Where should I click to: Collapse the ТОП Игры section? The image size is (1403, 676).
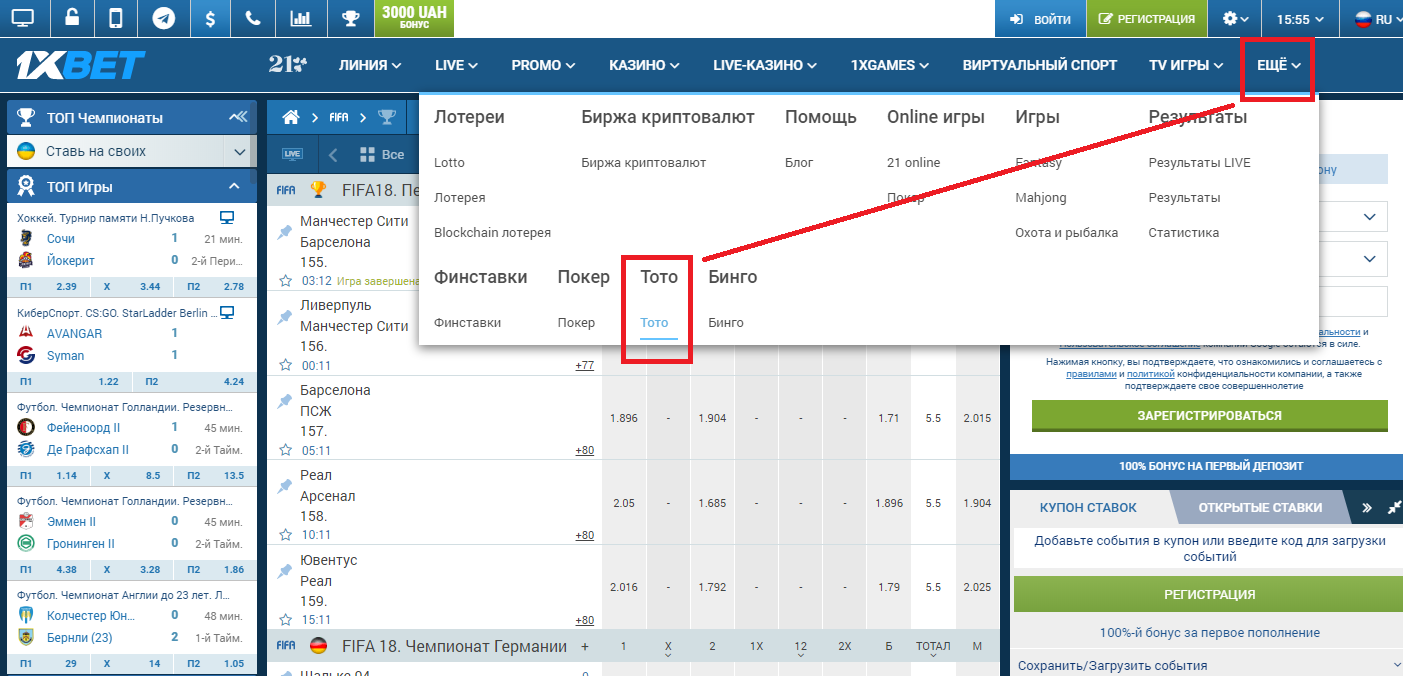point(234,186)
